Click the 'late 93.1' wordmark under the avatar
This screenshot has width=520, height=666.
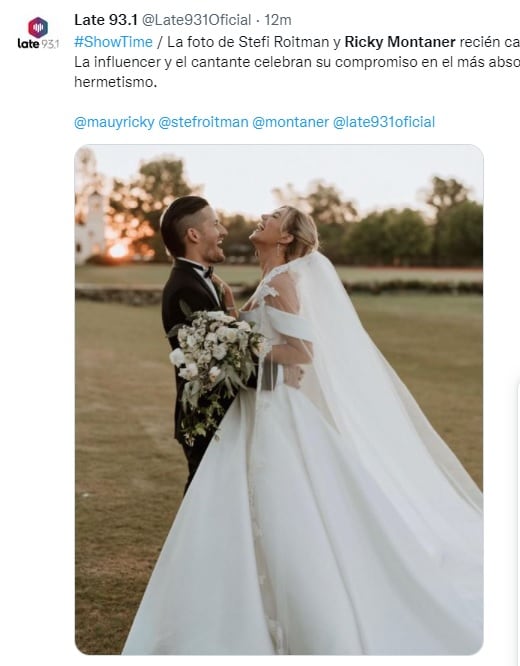pos(38,43)
